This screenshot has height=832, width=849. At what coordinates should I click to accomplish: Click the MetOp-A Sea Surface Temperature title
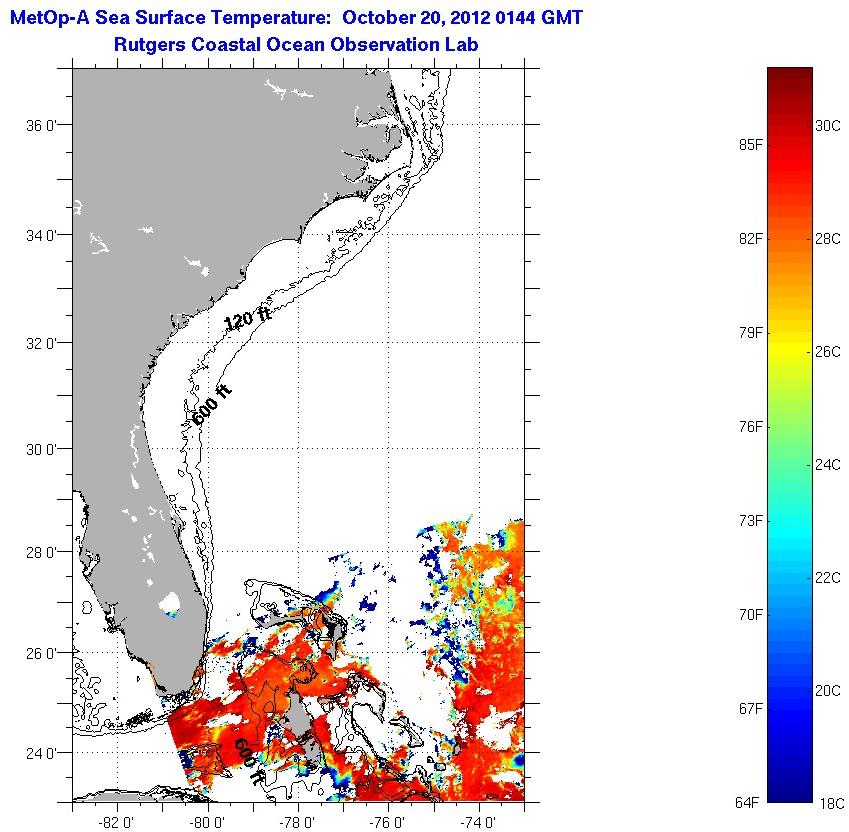297,17
